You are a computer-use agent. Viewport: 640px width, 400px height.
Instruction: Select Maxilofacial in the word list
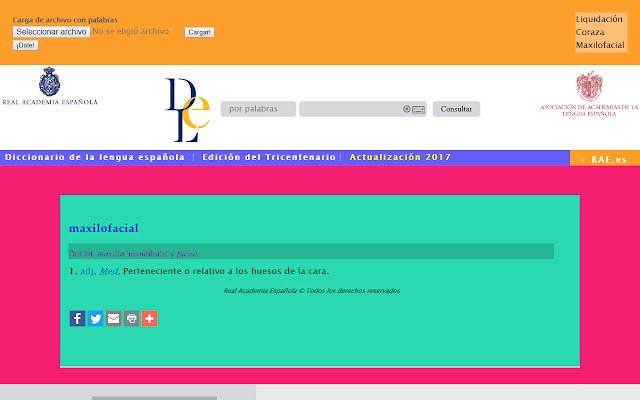[x=600, y=45]
